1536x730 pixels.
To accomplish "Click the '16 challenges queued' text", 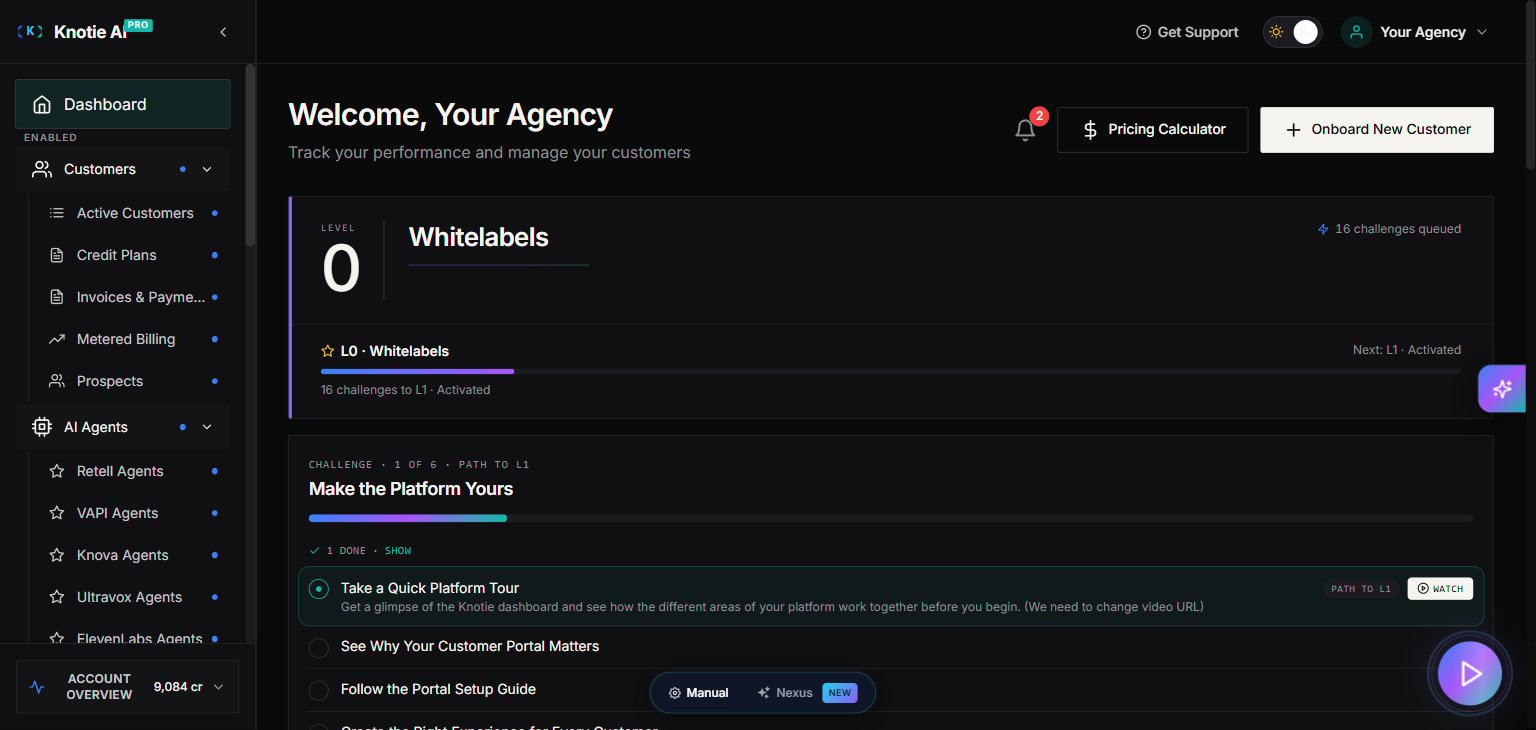I will pyautogui.click(x=1398, y=229).
